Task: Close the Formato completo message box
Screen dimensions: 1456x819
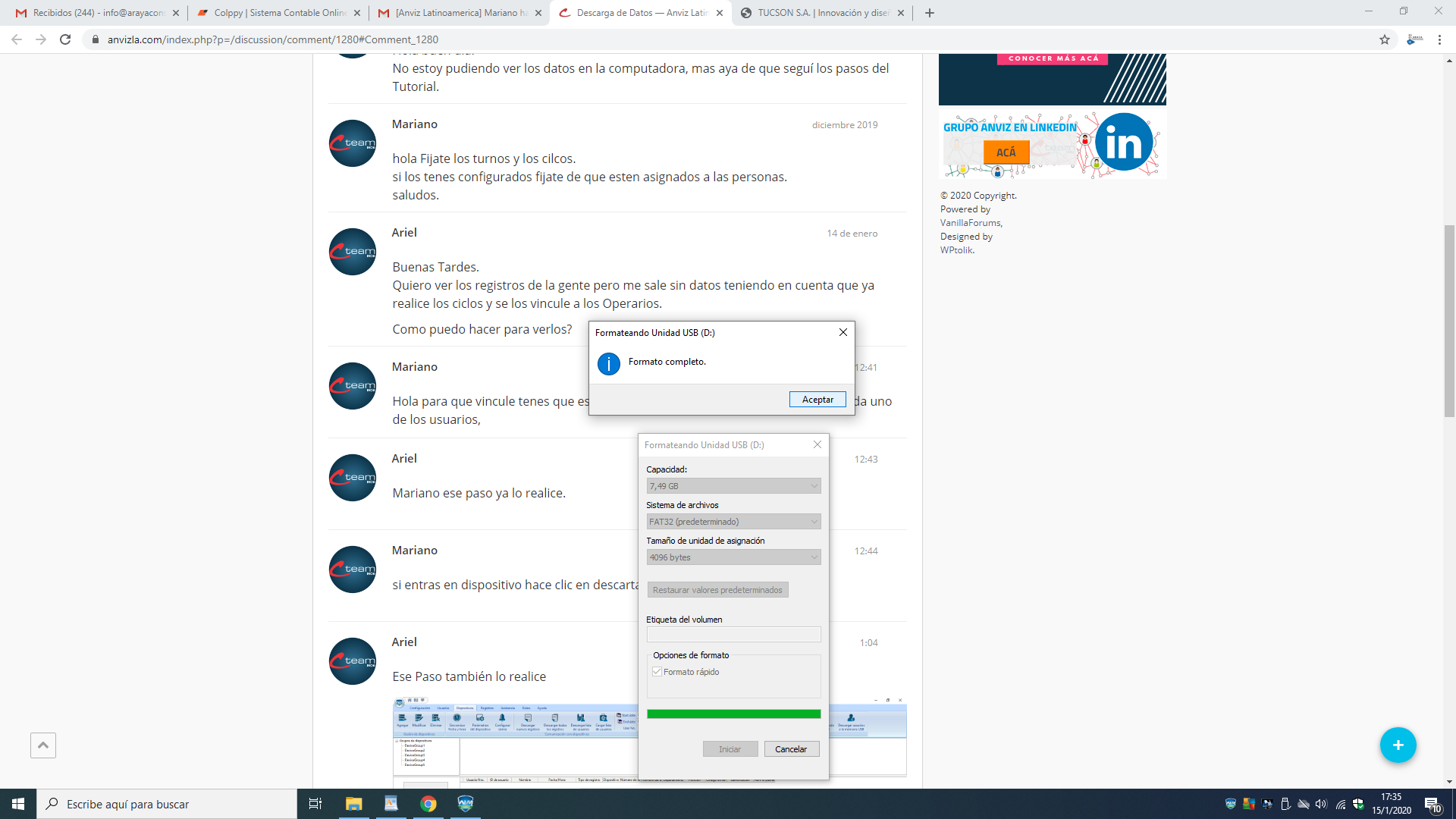Action: point(843,332)
